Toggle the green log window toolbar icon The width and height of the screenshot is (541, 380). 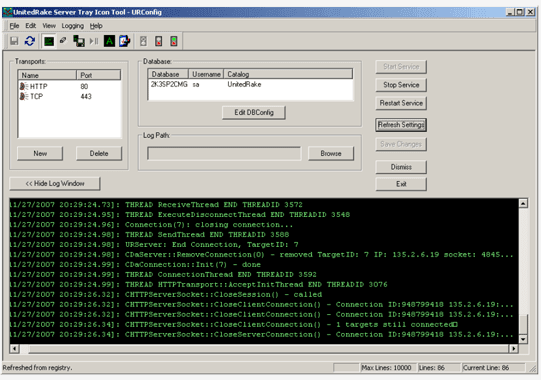[x=49, y=41]
